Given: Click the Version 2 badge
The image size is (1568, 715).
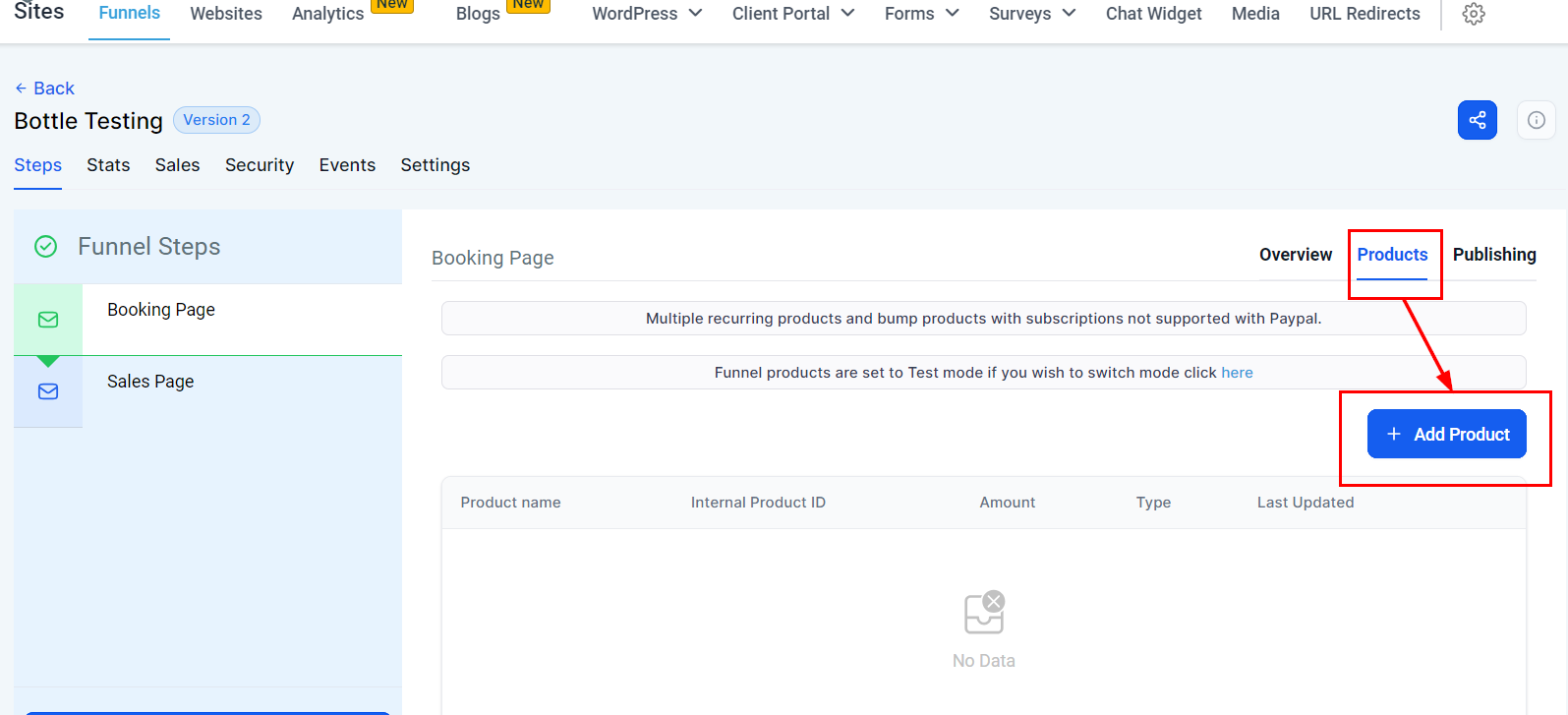Looking at the screenshot, I should click(x=216, y=120).
